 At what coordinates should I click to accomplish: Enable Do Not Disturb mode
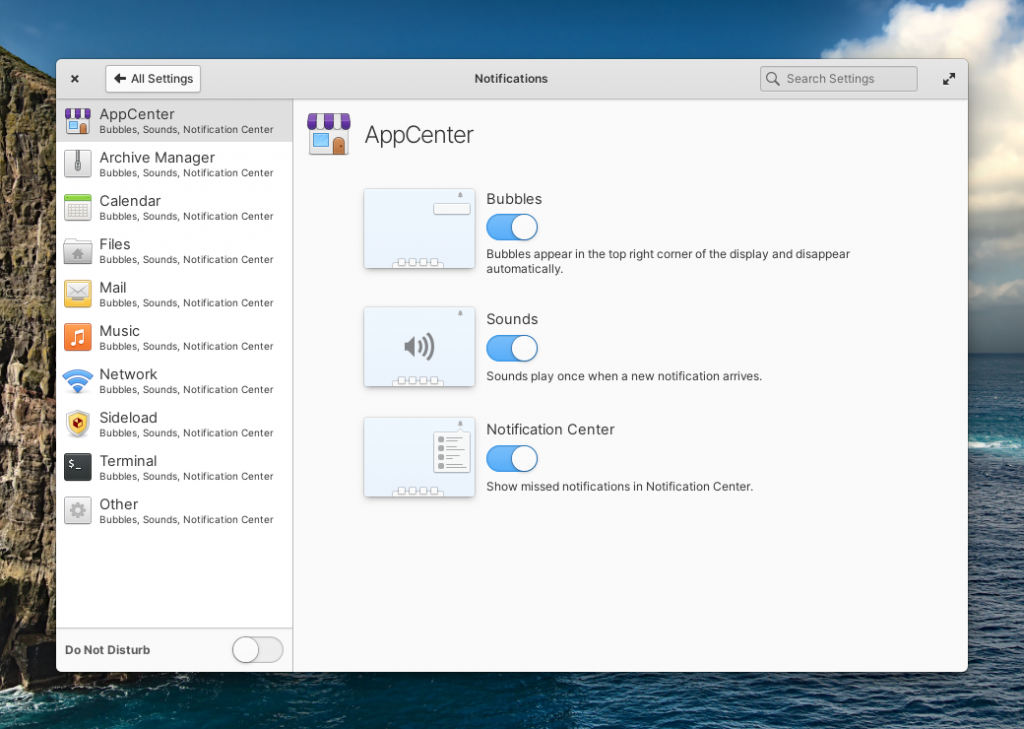tap(257, 649)
